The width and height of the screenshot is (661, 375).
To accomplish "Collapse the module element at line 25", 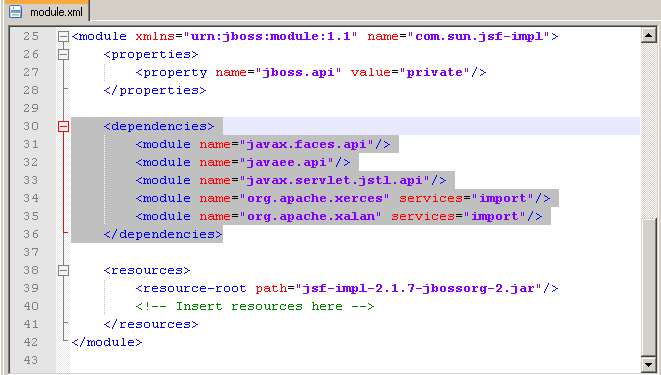I will tap(63, 37).
